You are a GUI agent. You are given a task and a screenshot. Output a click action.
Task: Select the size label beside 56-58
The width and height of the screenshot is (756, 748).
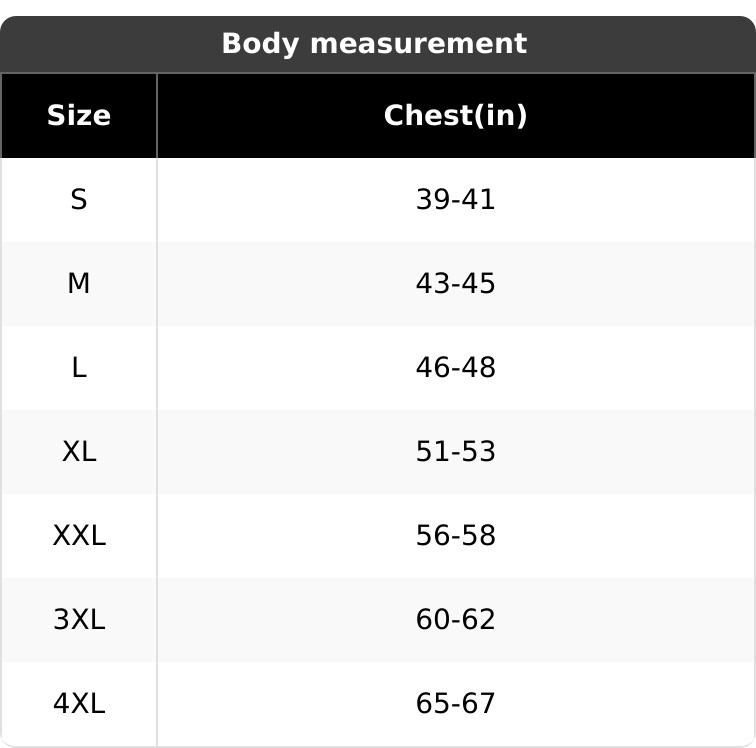pyautogui.click(x=78, y=536)
